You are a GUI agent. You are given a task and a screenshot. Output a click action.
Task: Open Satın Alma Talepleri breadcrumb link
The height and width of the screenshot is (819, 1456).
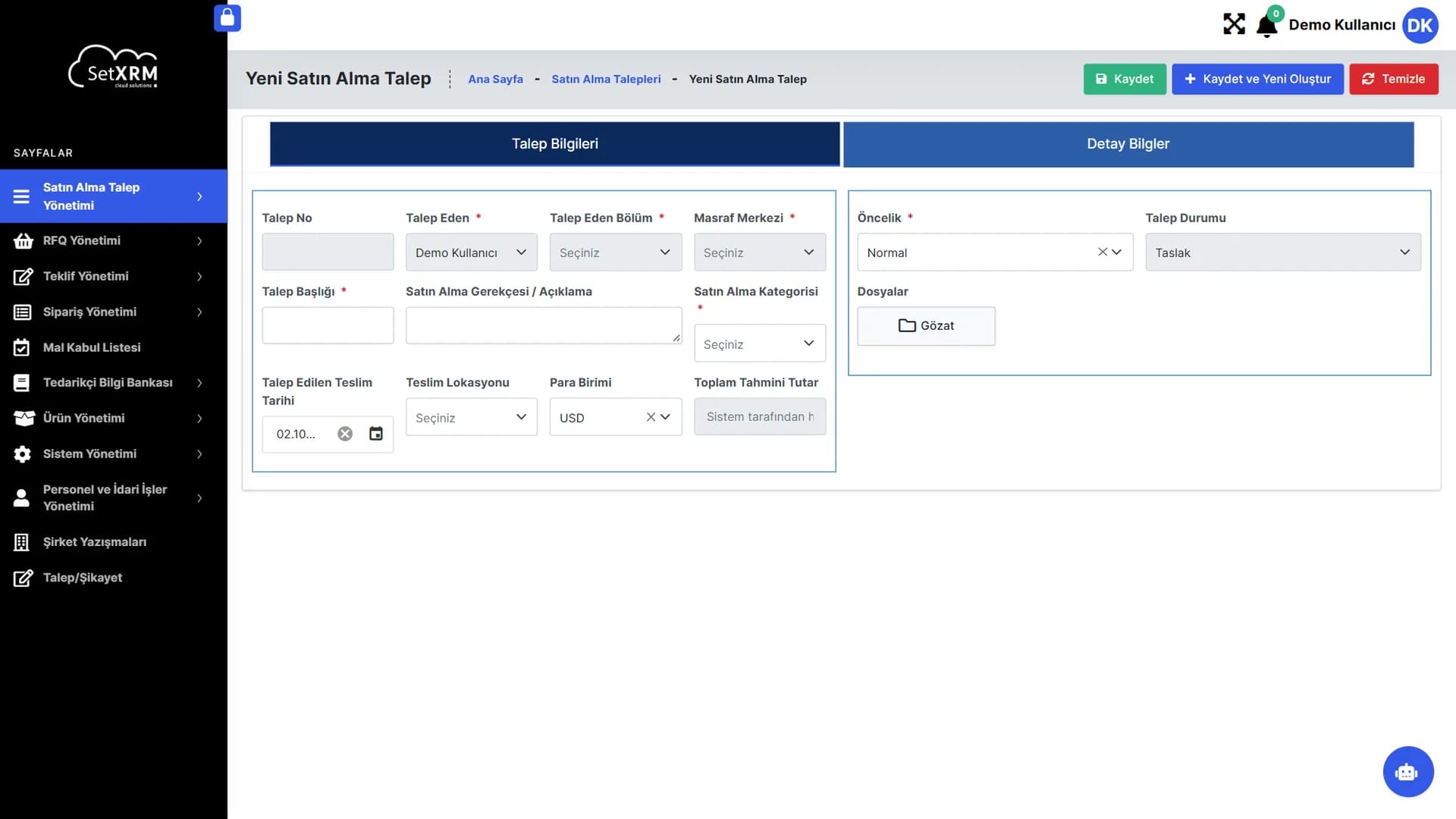tap(606, 79)
